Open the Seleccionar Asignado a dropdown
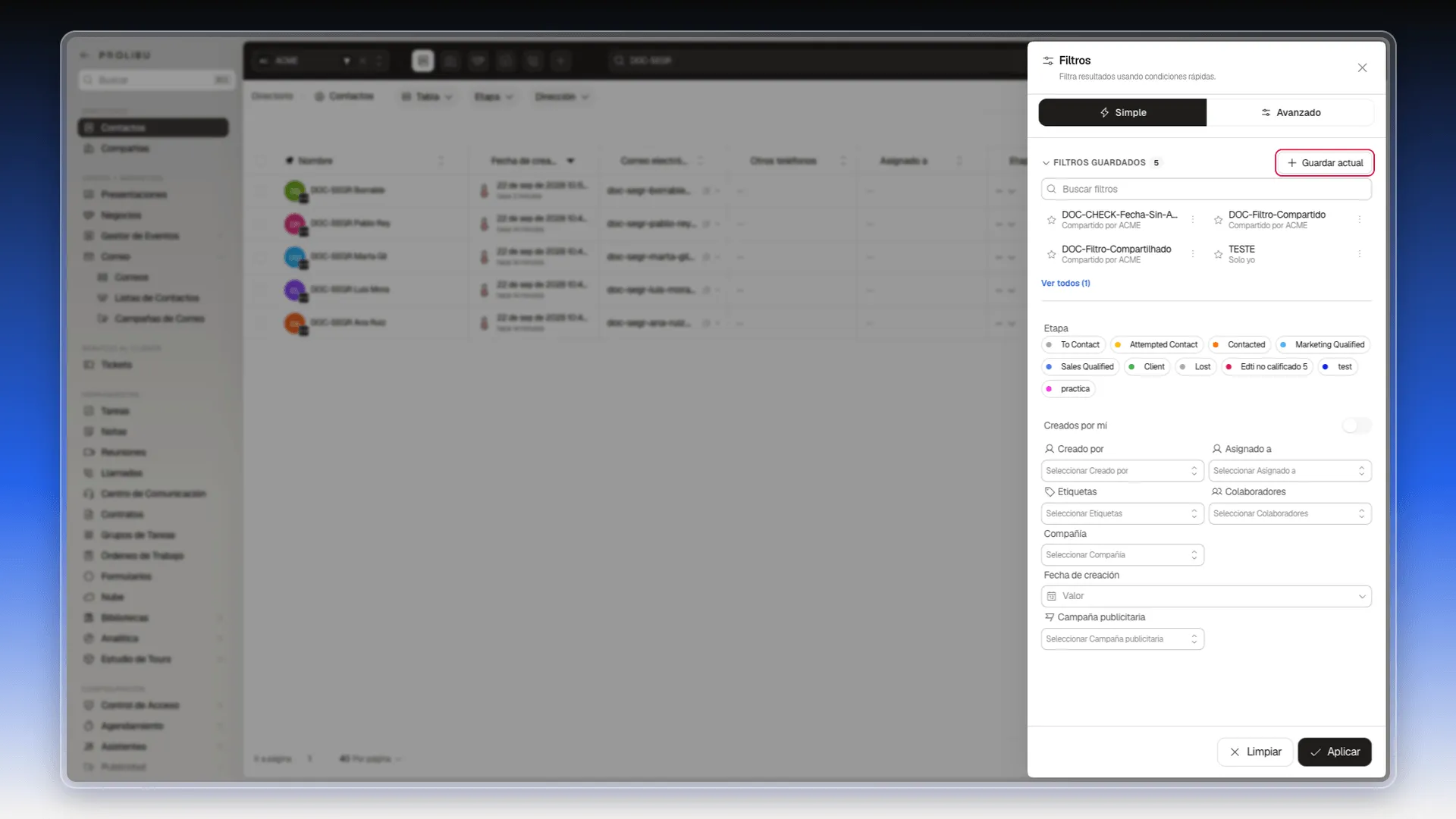The height and width of the screenshot is (819, 1456). [1290, 471]
